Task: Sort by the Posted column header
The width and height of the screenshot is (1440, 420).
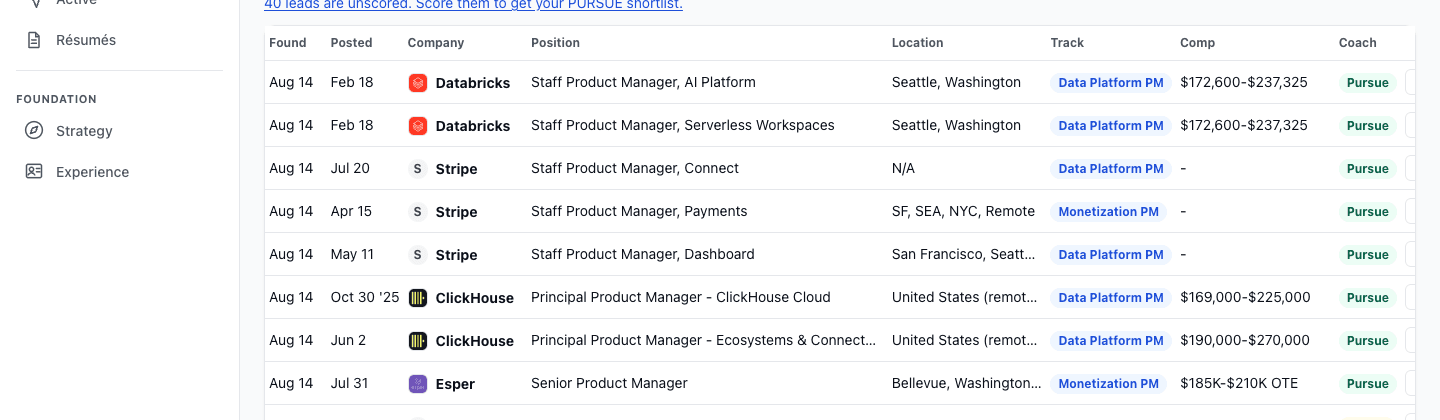Action: coord(351,43)
